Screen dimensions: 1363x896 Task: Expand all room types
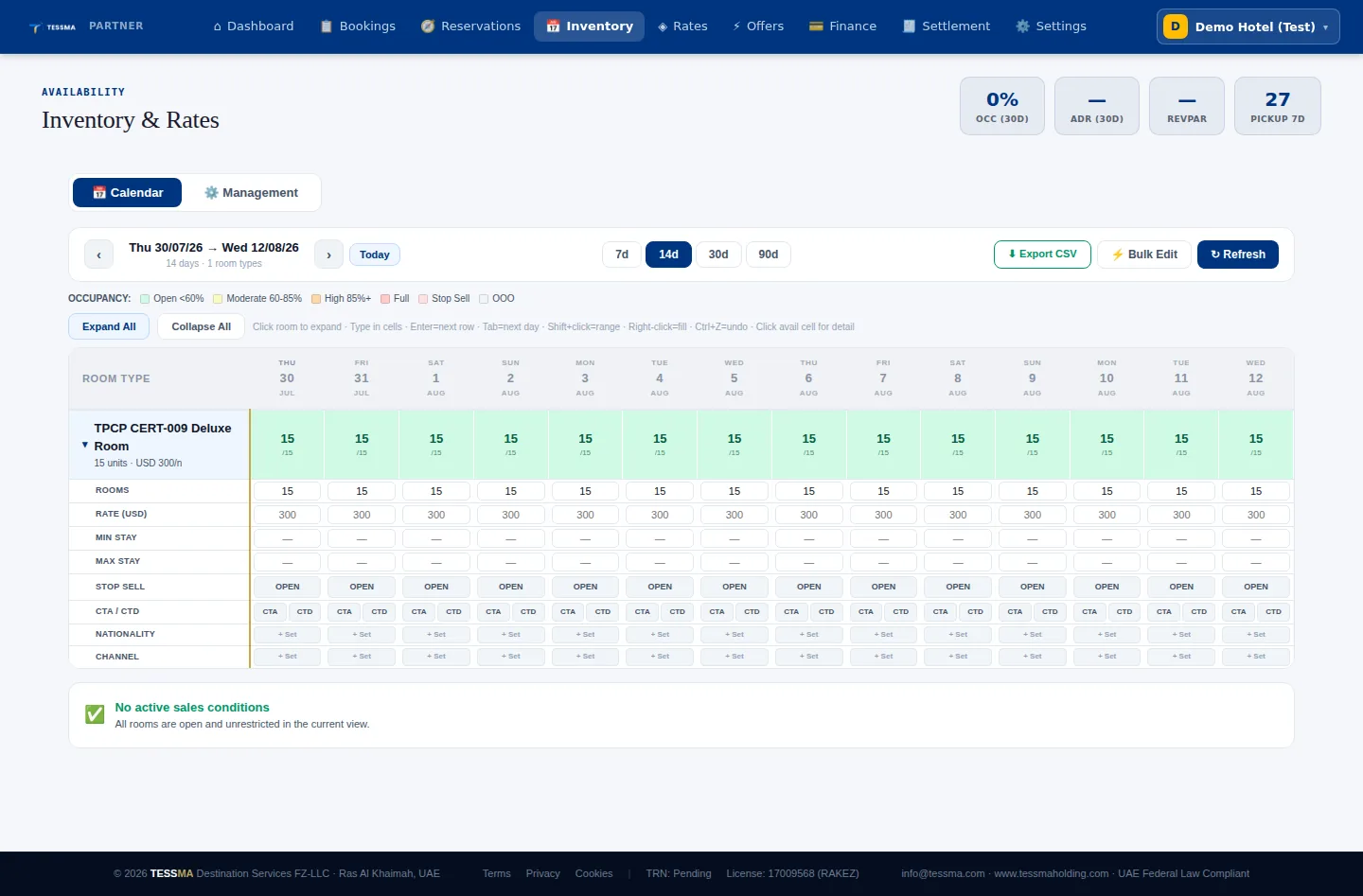(x=109, y=326)
